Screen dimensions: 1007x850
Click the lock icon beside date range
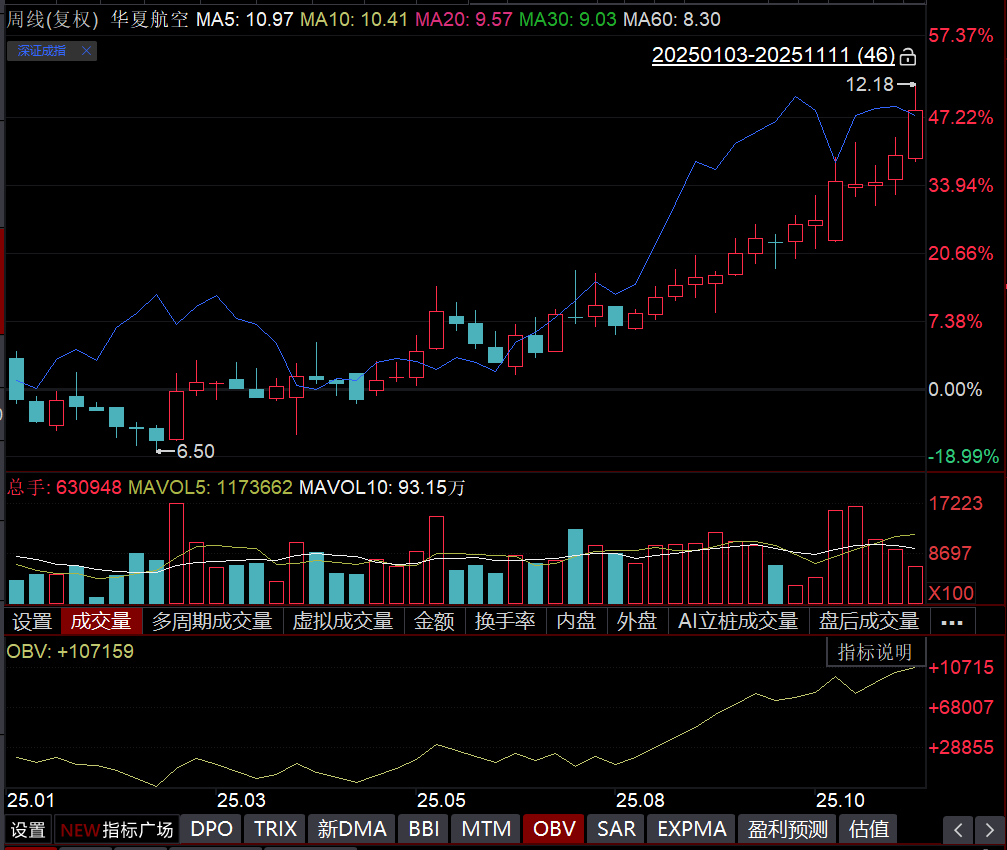click(x=908, y=56)
